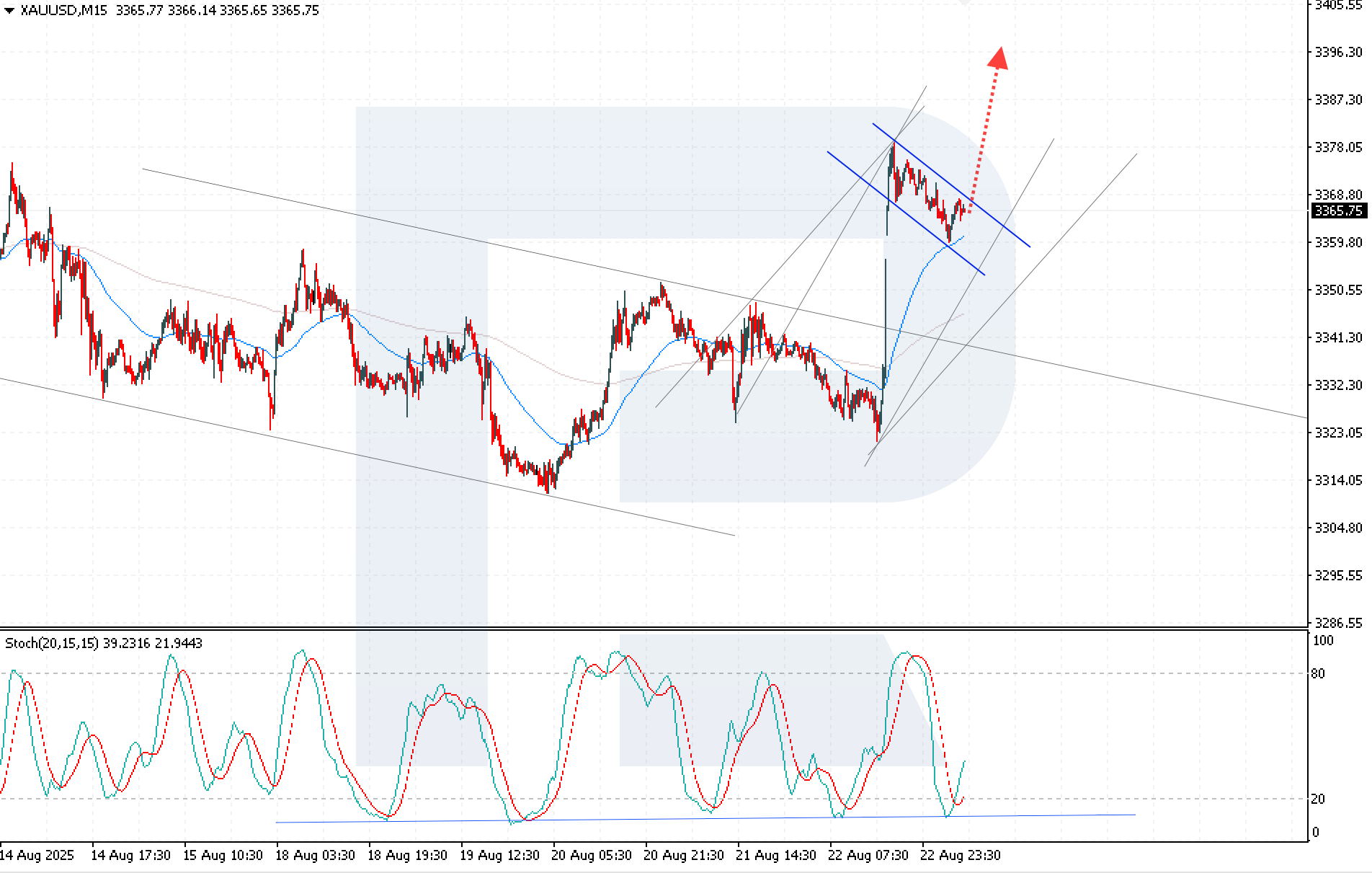Select the 22 Aug 23:30 time label
The width and height of the screenshot is (1372, 873).
click(960, 855)
